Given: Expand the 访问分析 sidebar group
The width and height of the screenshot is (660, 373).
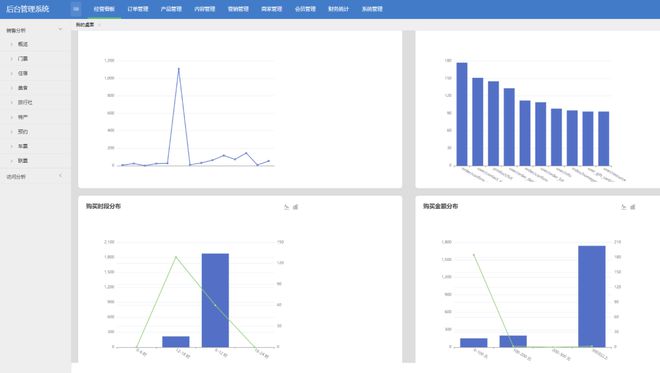Looking at the screenshot, I should (35, 176).
